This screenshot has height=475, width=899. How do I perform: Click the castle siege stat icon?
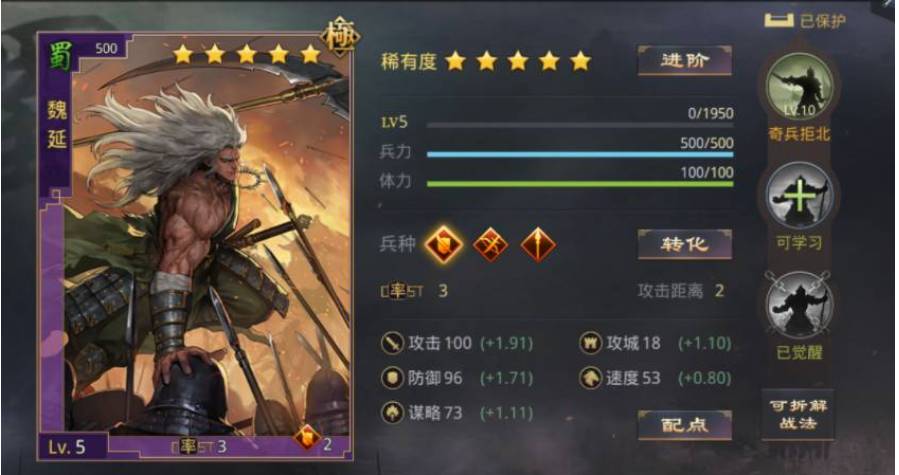tap(590, 344)
